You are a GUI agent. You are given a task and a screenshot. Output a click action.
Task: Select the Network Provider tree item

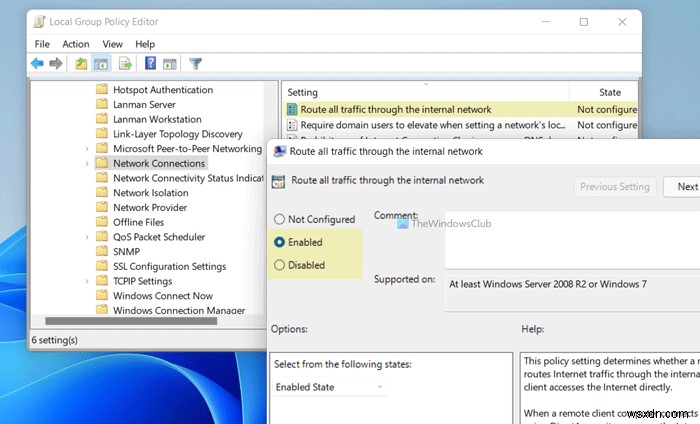[x=150, y=208]
